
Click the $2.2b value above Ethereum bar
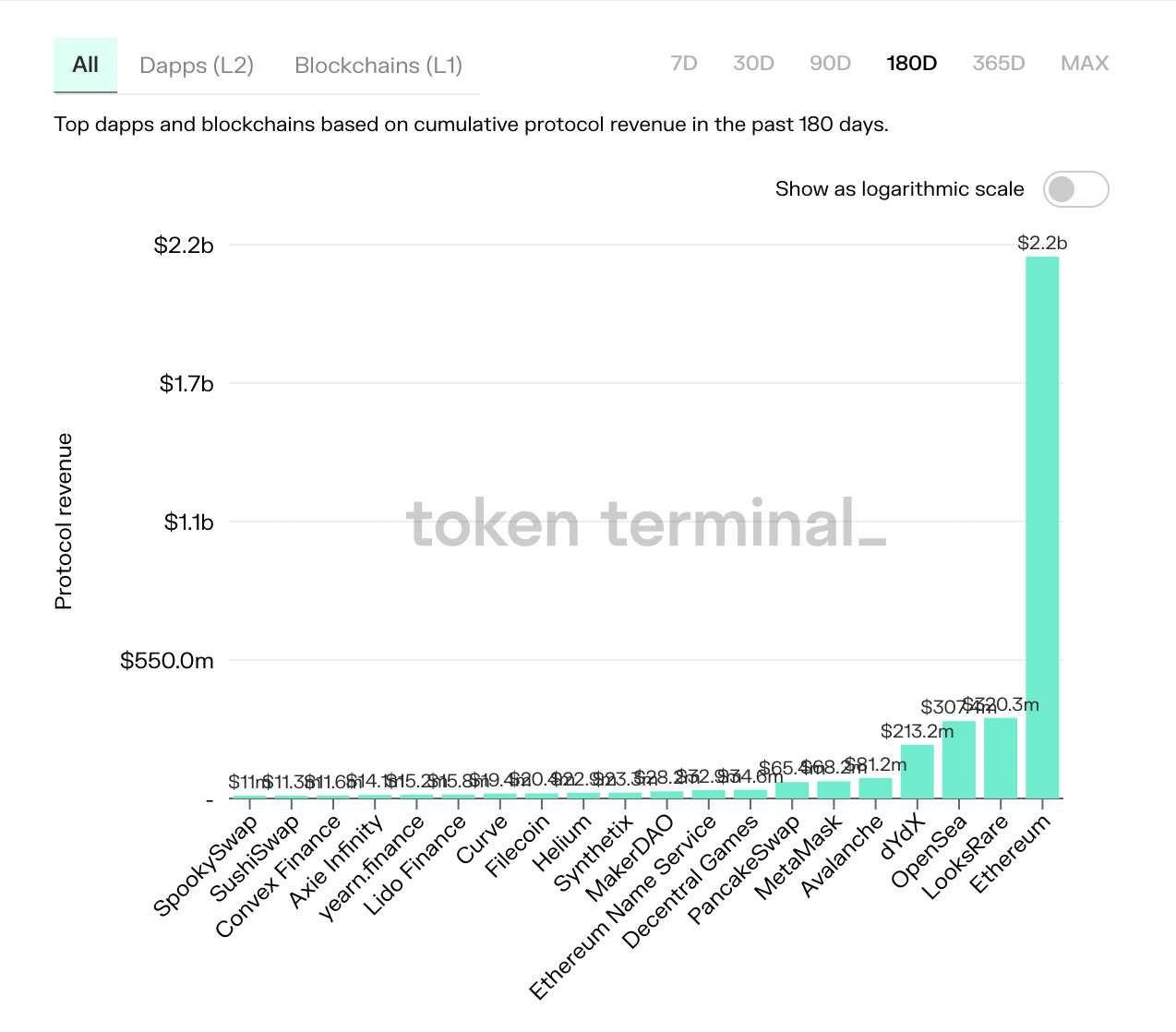coord(1042,243)
